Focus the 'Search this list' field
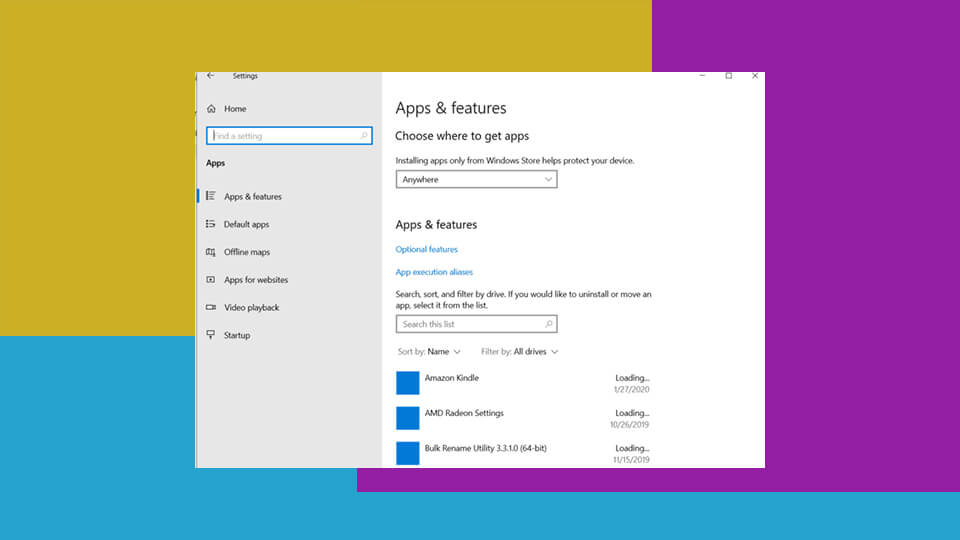The width and height of the screenshot is (960, 540). click(x=476, y=324)
